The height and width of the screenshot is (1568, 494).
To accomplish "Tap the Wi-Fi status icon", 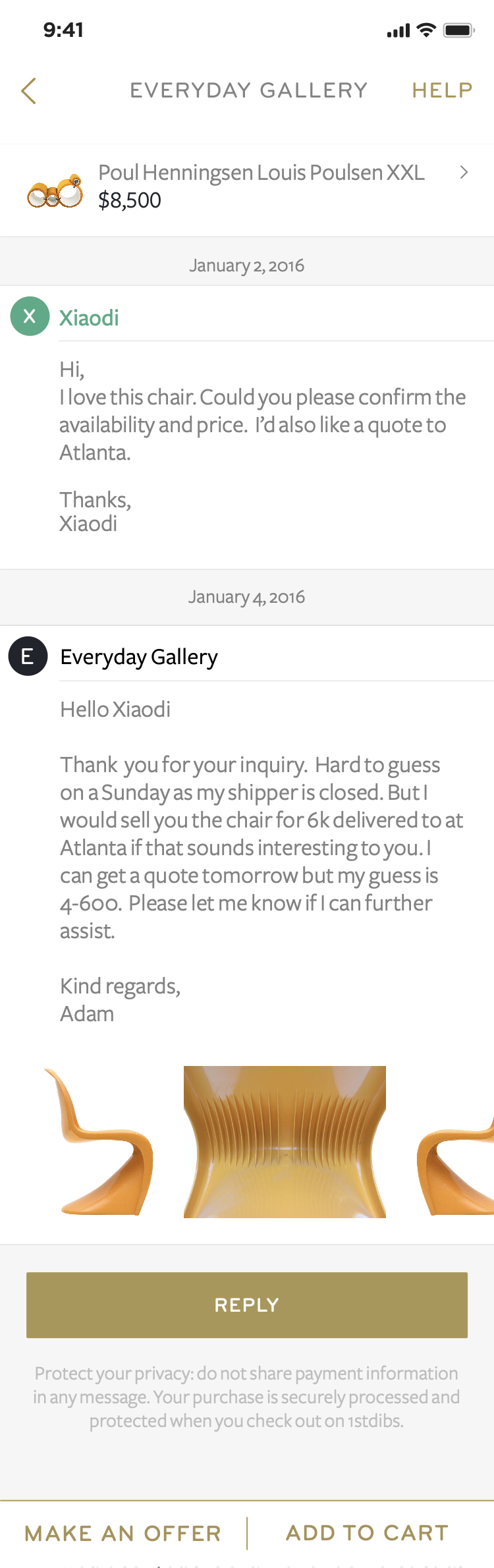I will (427, 30).
